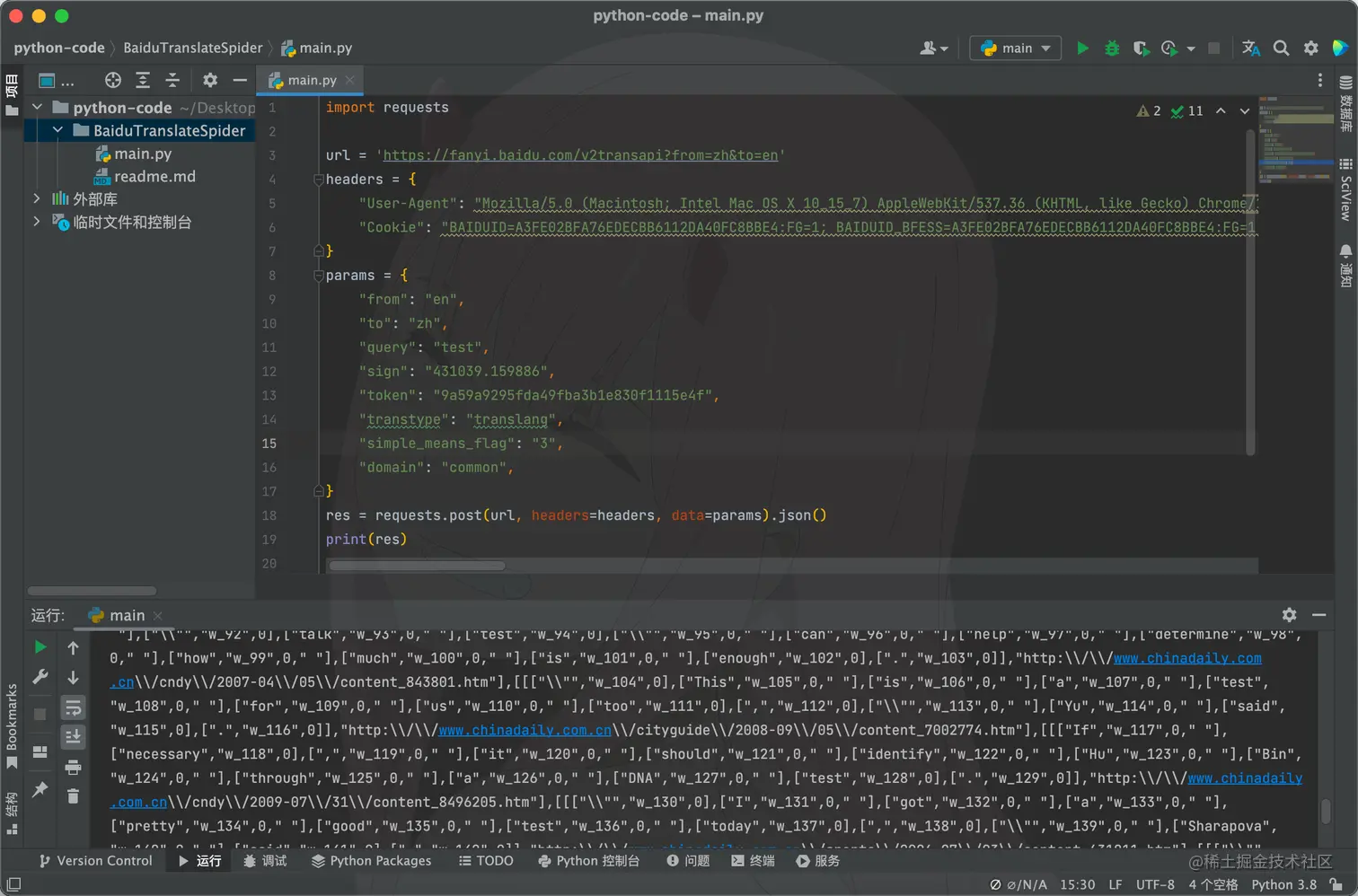The width and height of the screenshot is (1358, 896).
Task: Toggle scroll to end in run output
Action: point(73,737)
